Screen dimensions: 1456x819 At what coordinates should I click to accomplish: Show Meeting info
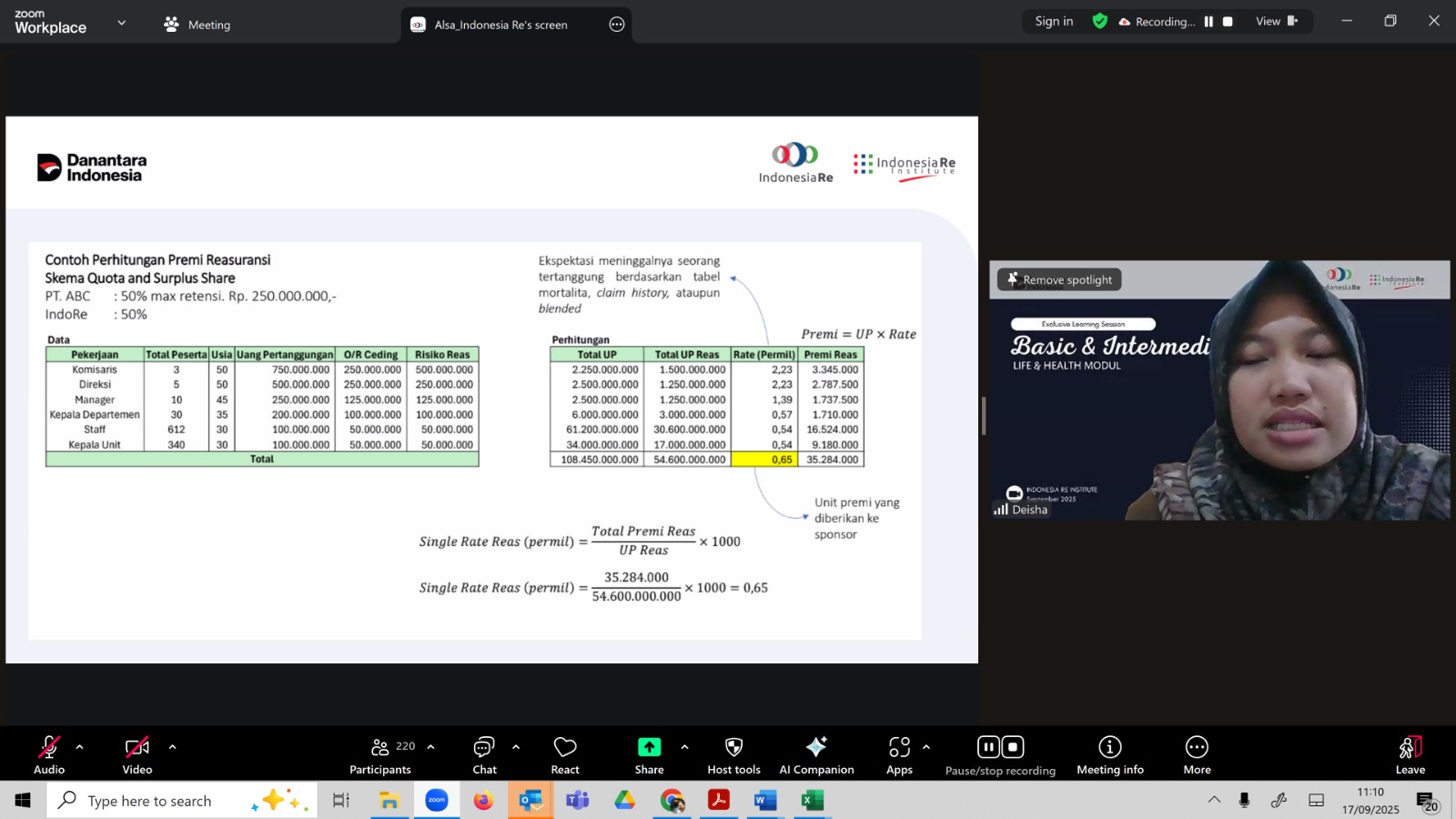[1109, 754]
